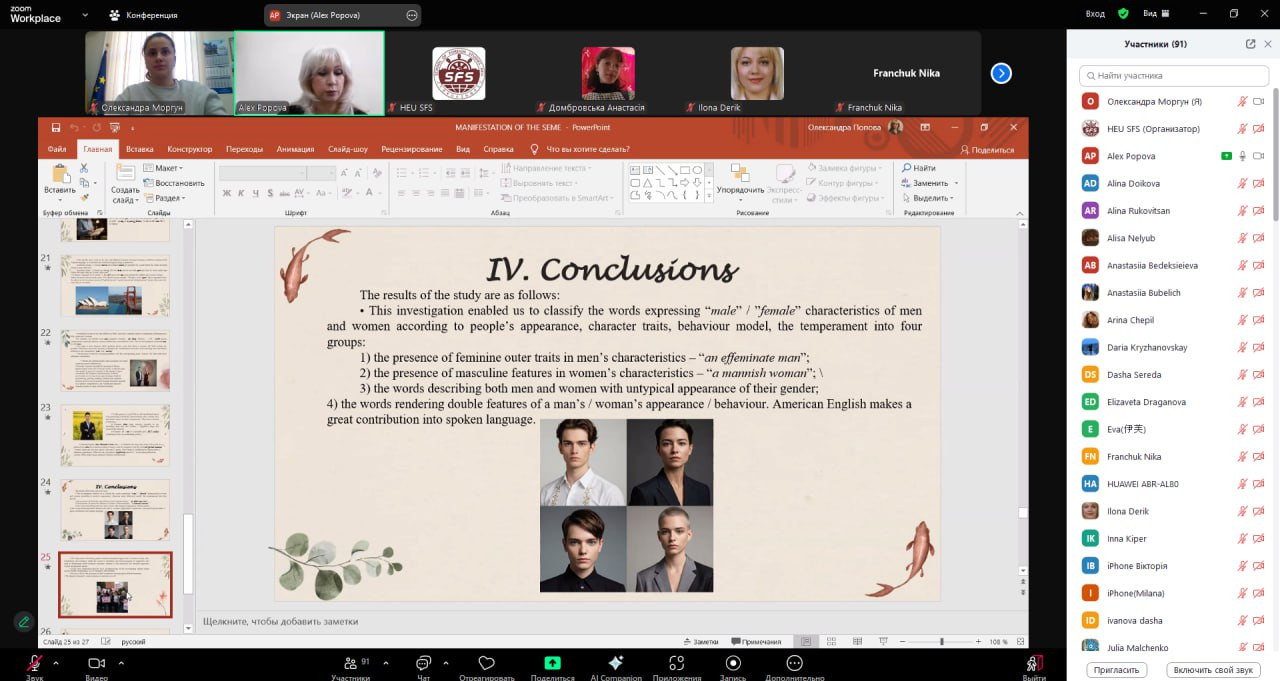This screenshot has height=681, width=1280.
Task: Click the Найти участника search field
Action: click(1172, 75)
